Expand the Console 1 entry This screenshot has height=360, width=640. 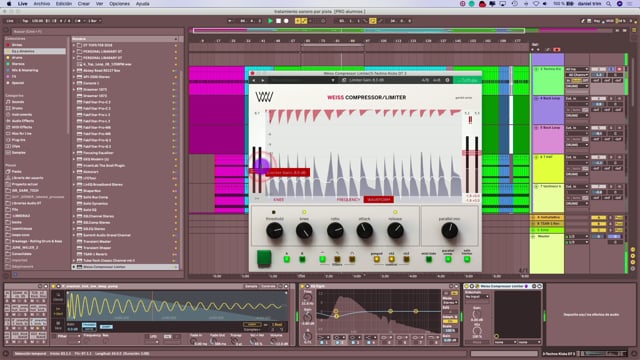(x=74, y=83)
